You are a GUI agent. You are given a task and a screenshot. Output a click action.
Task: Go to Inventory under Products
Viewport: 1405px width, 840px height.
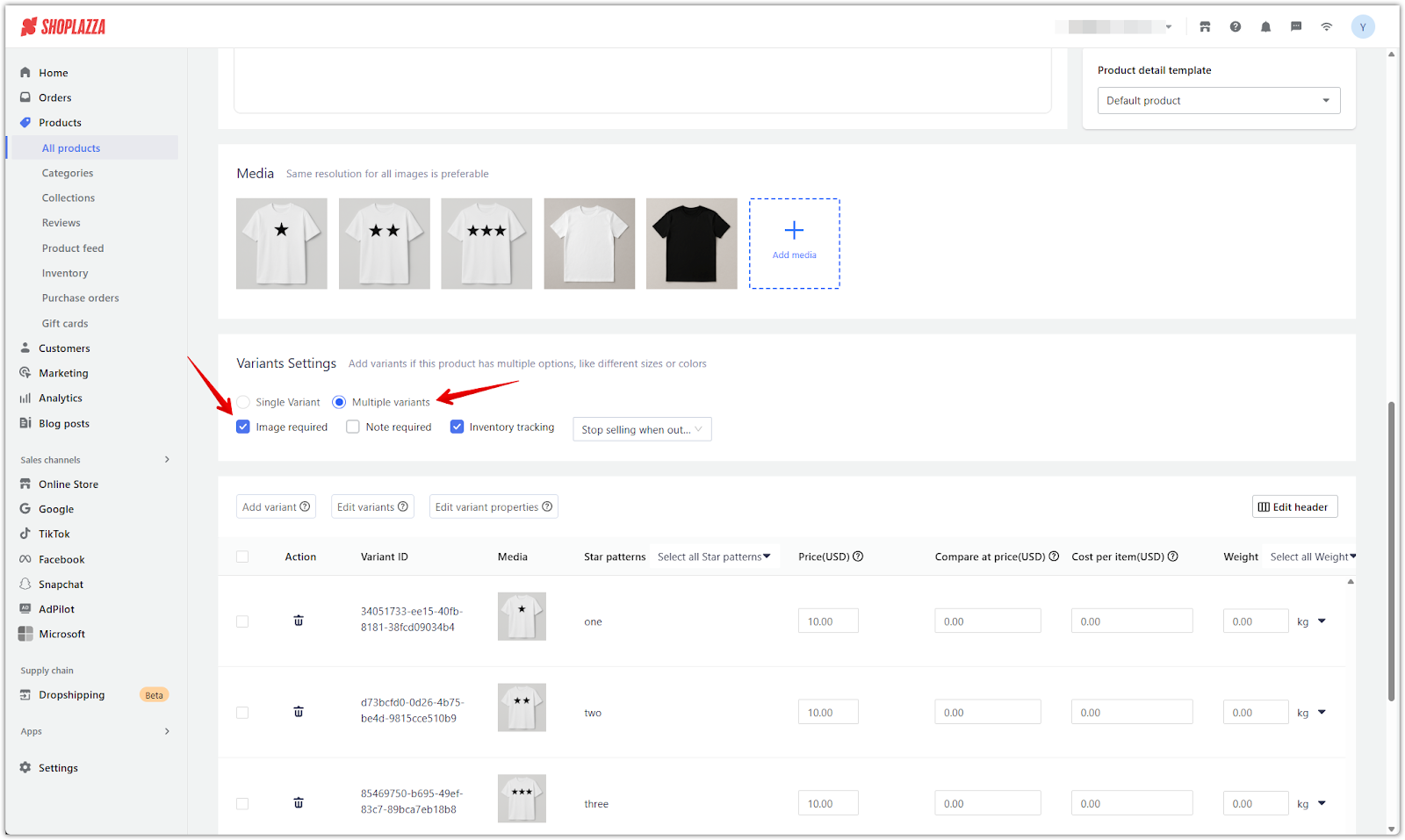(x=65, y=273)
